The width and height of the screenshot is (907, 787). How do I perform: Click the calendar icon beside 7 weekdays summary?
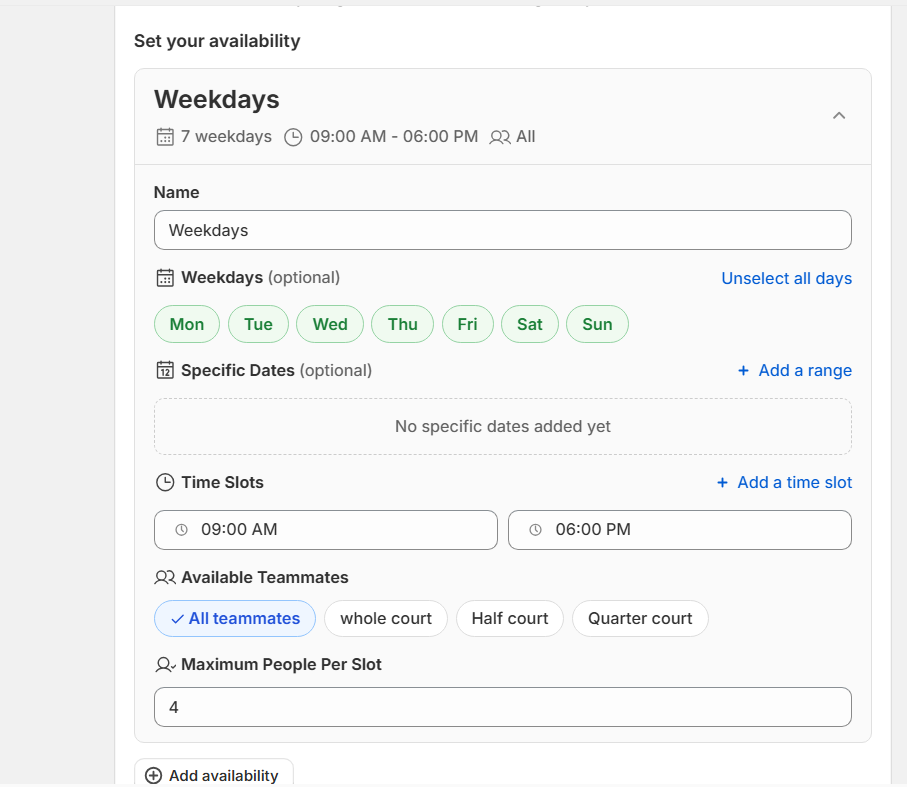(x=165, y=137)
